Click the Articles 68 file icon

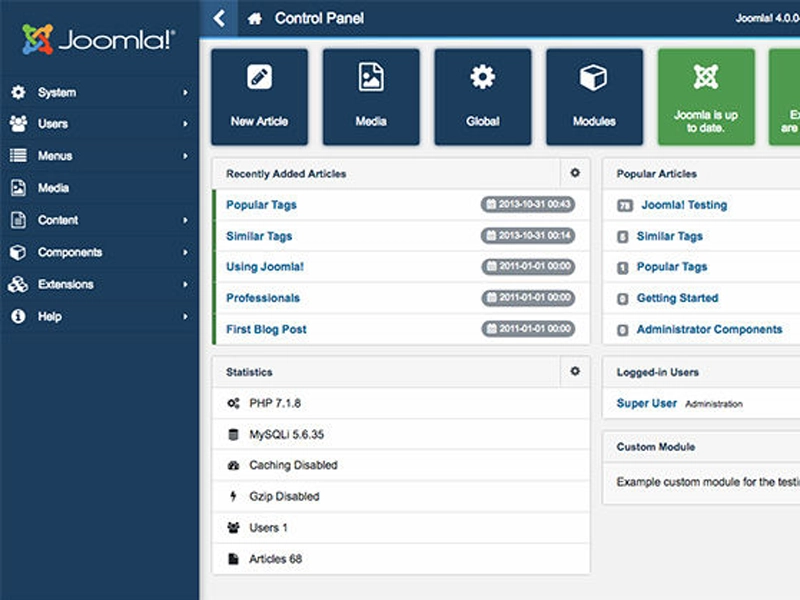tap(233, 559)
